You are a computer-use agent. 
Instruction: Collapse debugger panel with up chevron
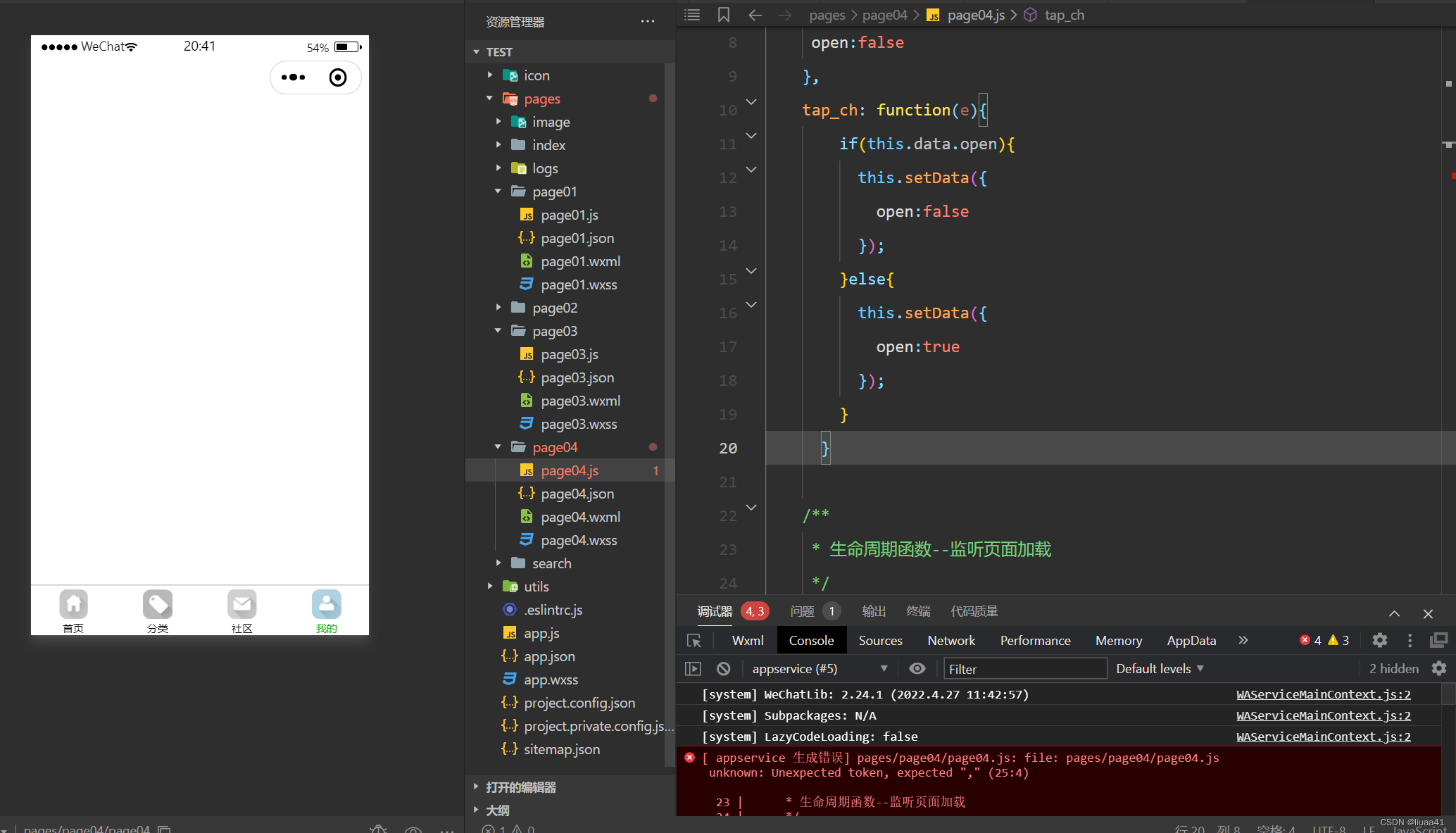click(x=1394, y=613)
